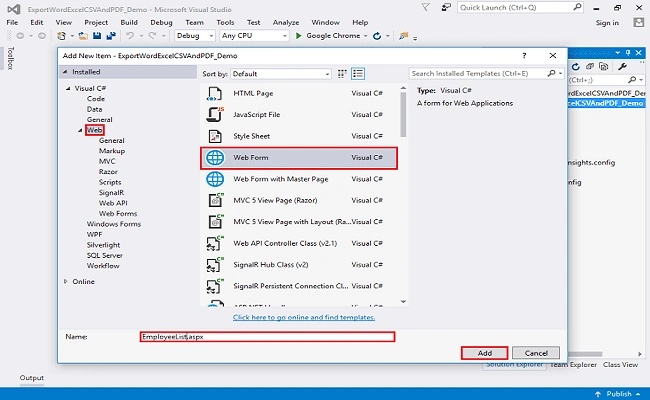
Task: Select the MVC category under Web
Action: click(107, 161)
